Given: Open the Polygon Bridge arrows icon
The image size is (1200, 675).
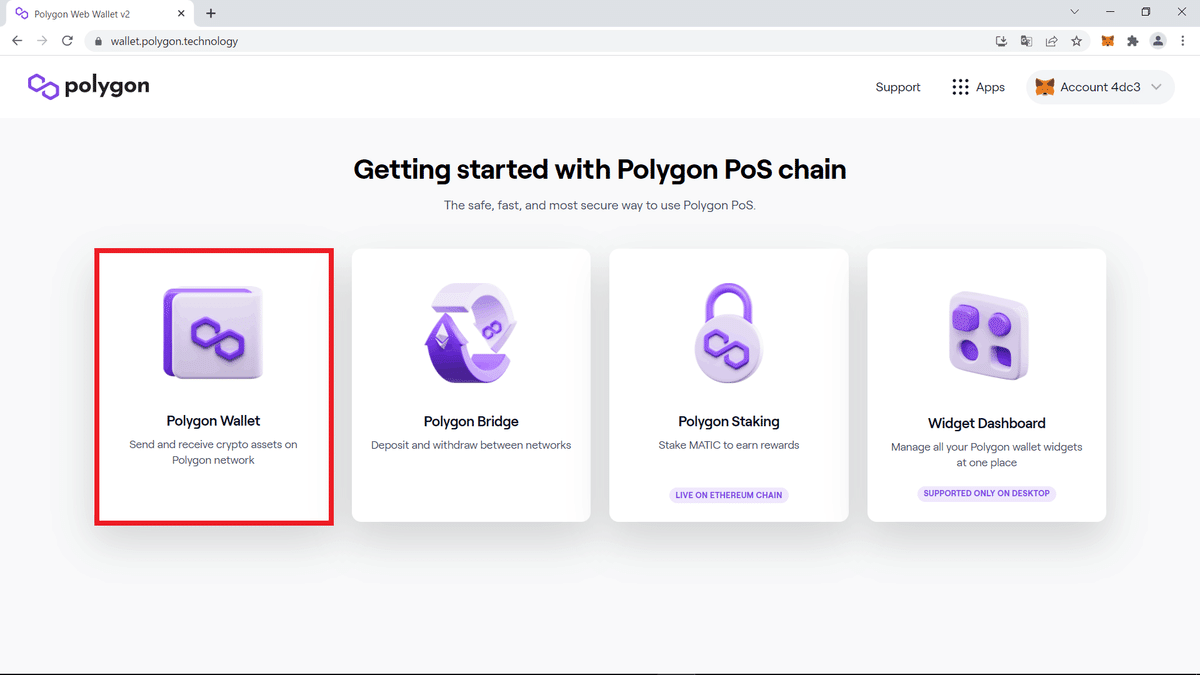Looking at the screenshot, I should pyautogui.click(x=471, y=333).
